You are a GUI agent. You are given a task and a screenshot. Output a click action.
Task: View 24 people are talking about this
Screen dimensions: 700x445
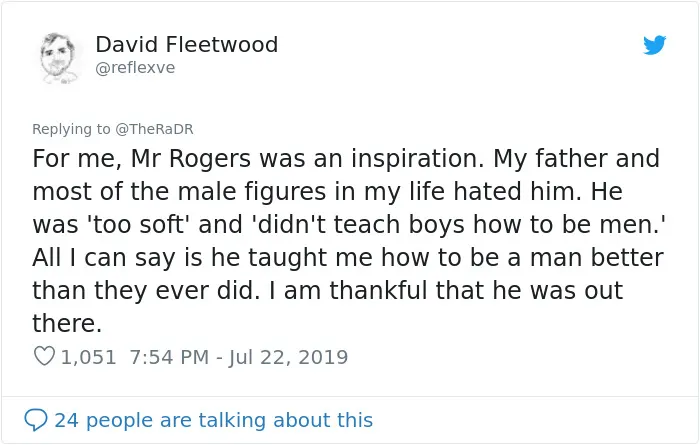[213, 420]
